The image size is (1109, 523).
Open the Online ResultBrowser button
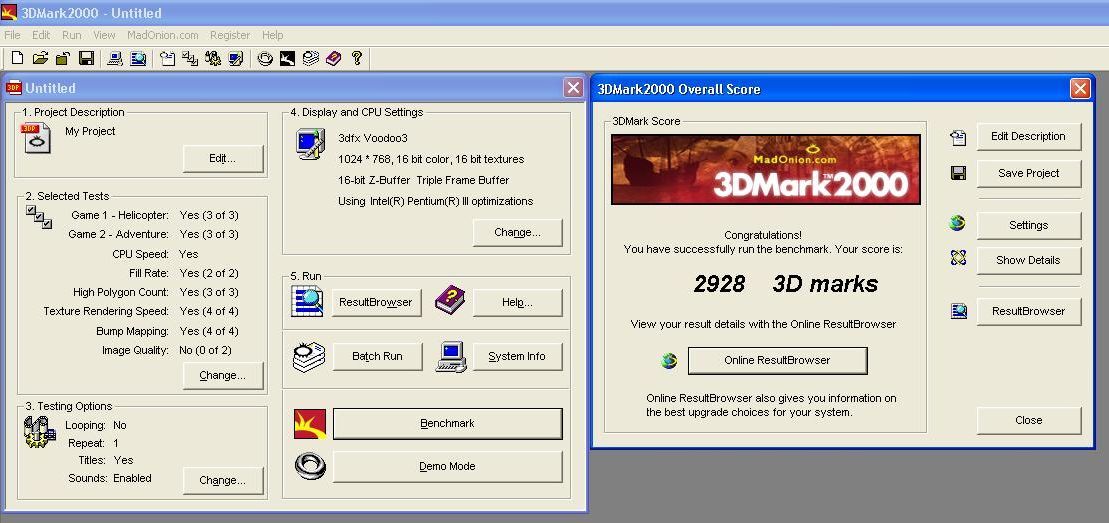pyautogui.click(x=777, y=360)
